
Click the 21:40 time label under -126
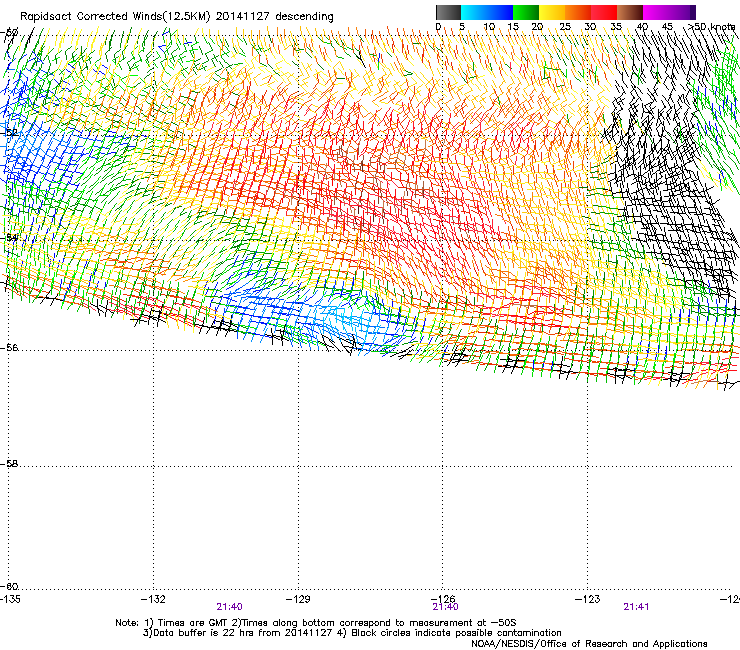click(446, 607)
